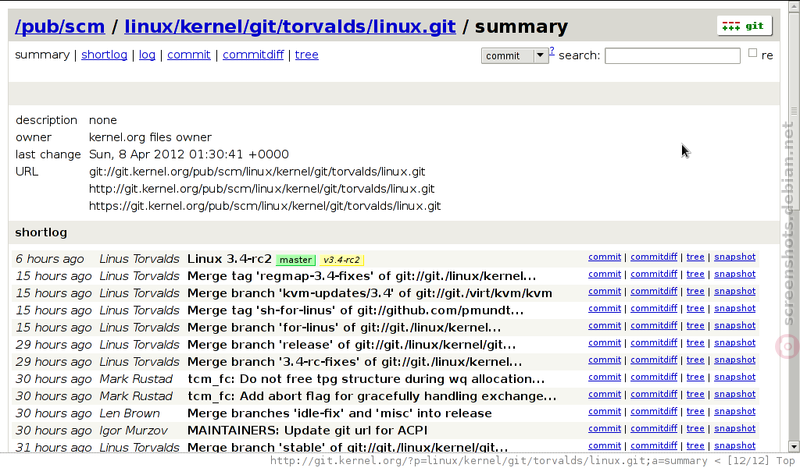Switch to the commit view in navigation
Screen dimensions: 800x468
tap(189, 55)
